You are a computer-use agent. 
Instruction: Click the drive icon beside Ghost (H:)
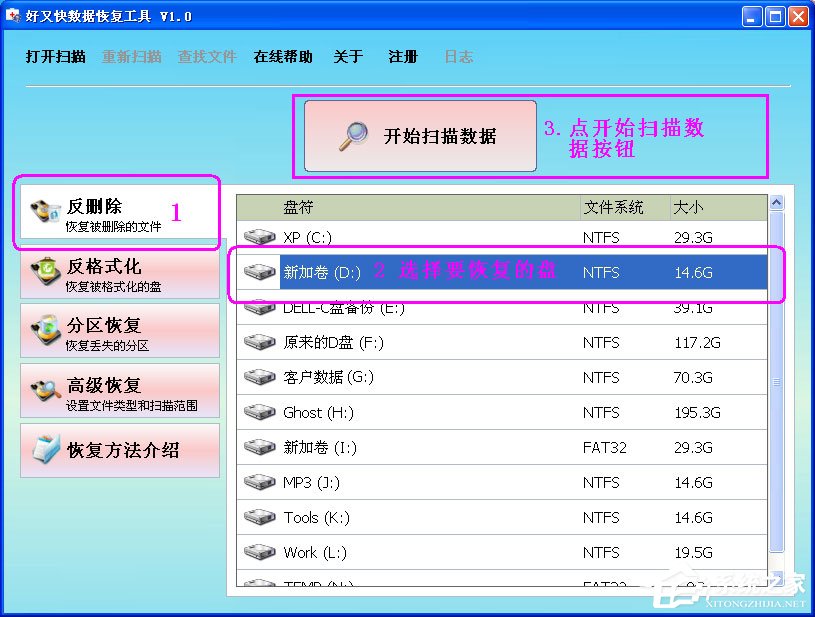click(259, 412)
